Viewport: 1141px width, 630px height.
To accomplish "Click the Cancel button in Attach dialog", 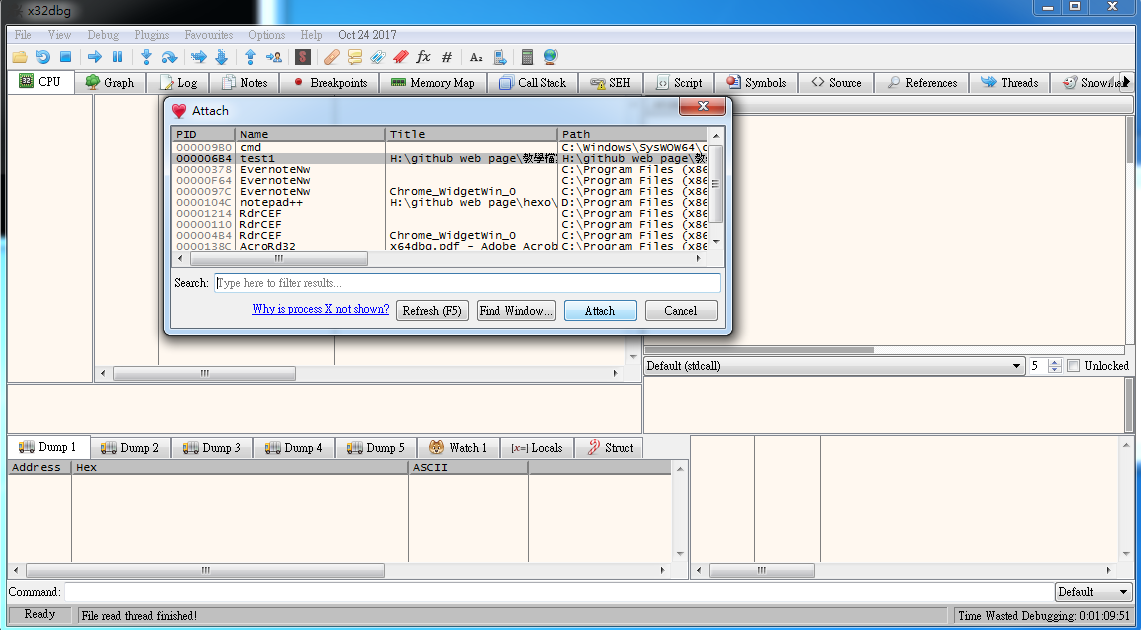I will pyautogui.click(x=681, y=311).
